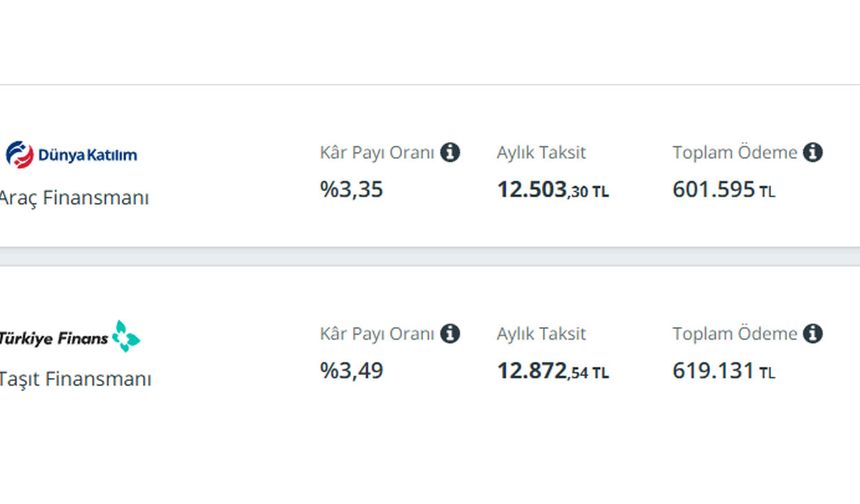Click the Dünya Katılım info icon beside Kâr Payı Oranı
The height and width of the screenshot is (504, 860).
click(x=450, y=152)
